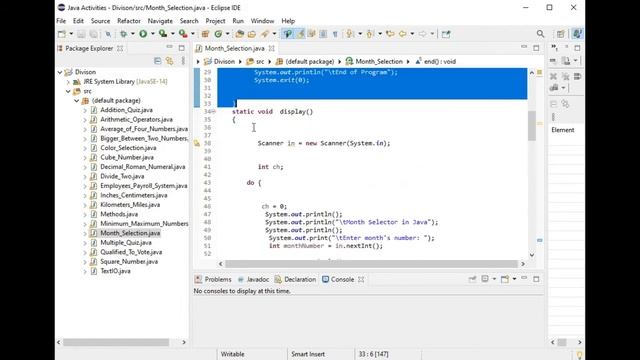This screenshot has width=640, height=360.
Task: Open the Navigate menu
Action: 160,21
